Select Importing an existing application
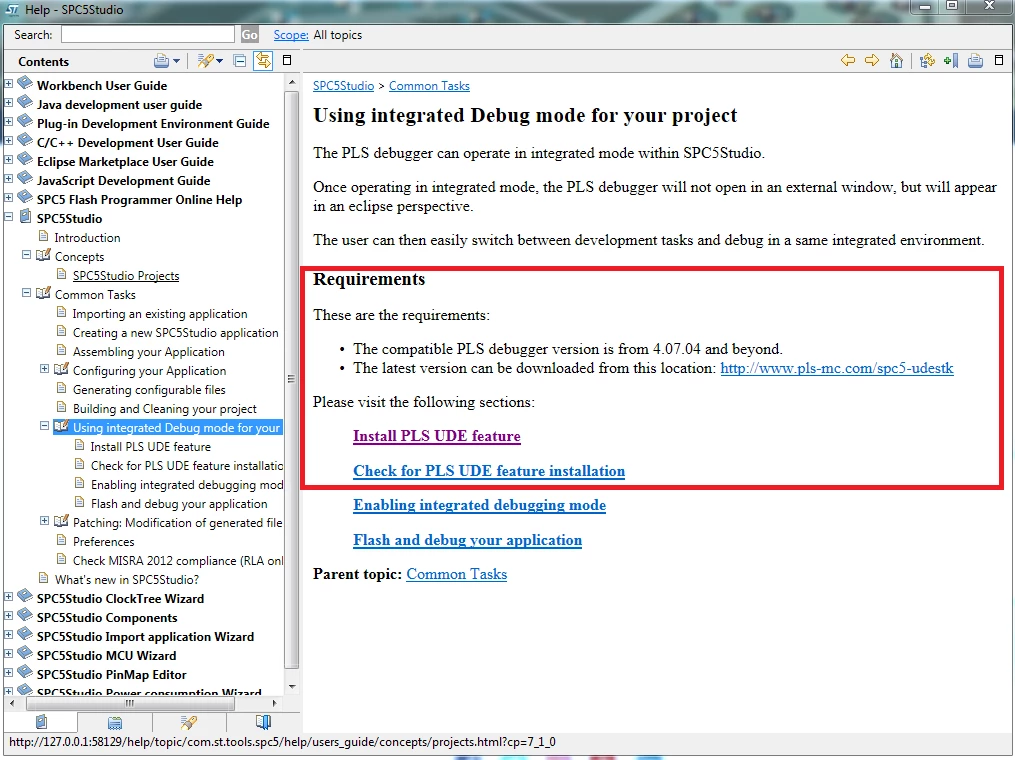The image size is (1015, 760). 160,314
